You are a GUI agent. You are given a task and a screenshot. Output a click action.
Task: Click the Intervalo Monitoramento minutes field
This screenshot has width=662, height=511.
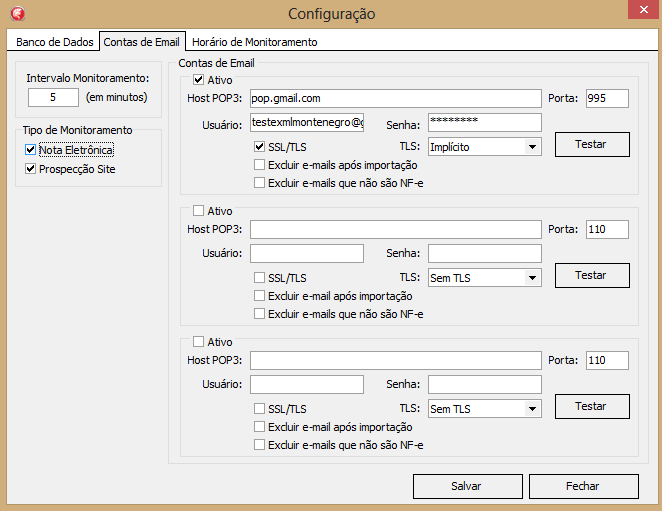point(53,98)
